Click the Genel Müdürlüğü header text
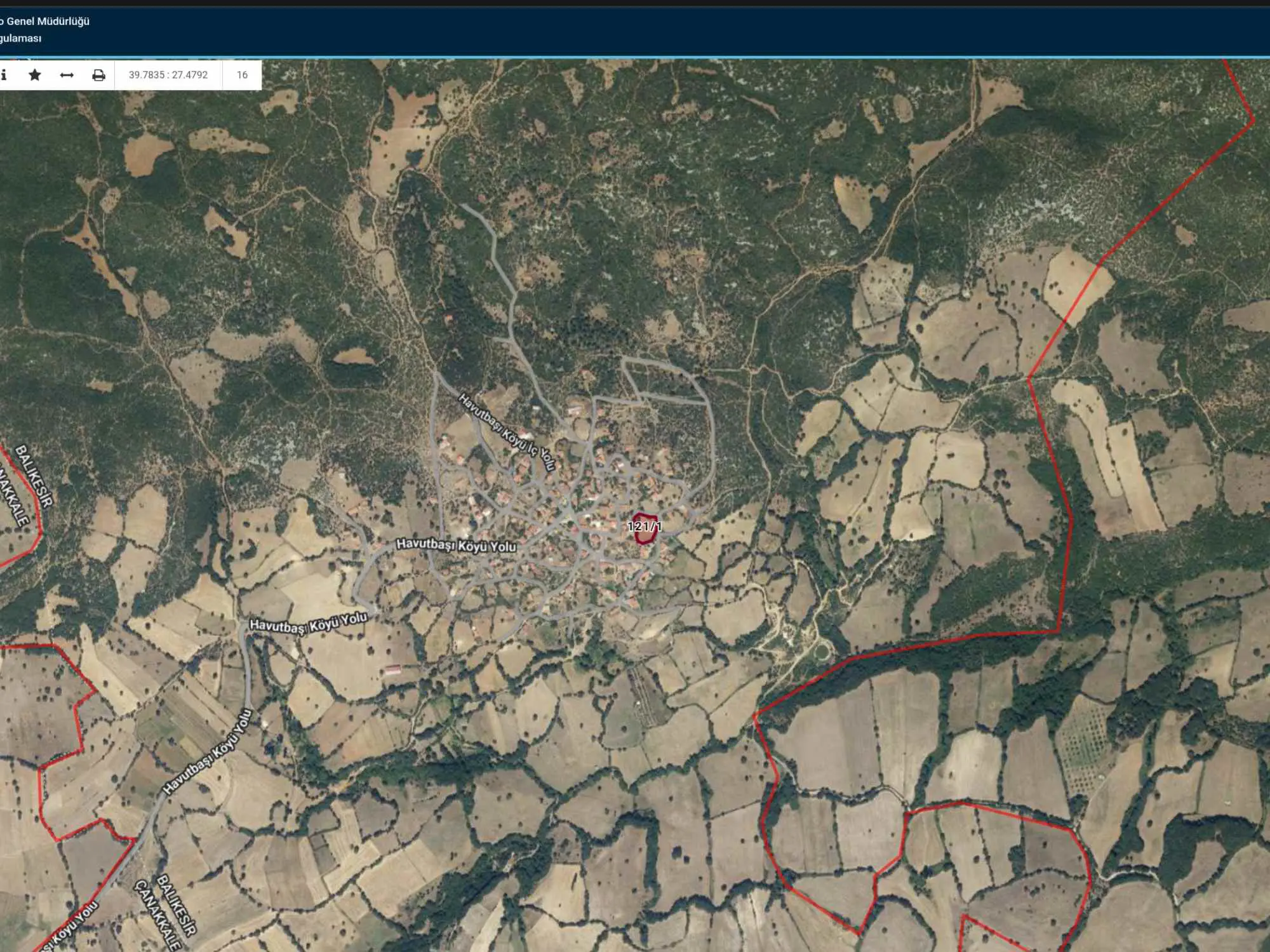The height and width of the screenshot is (952, 1270). click(x=48, y=21)
